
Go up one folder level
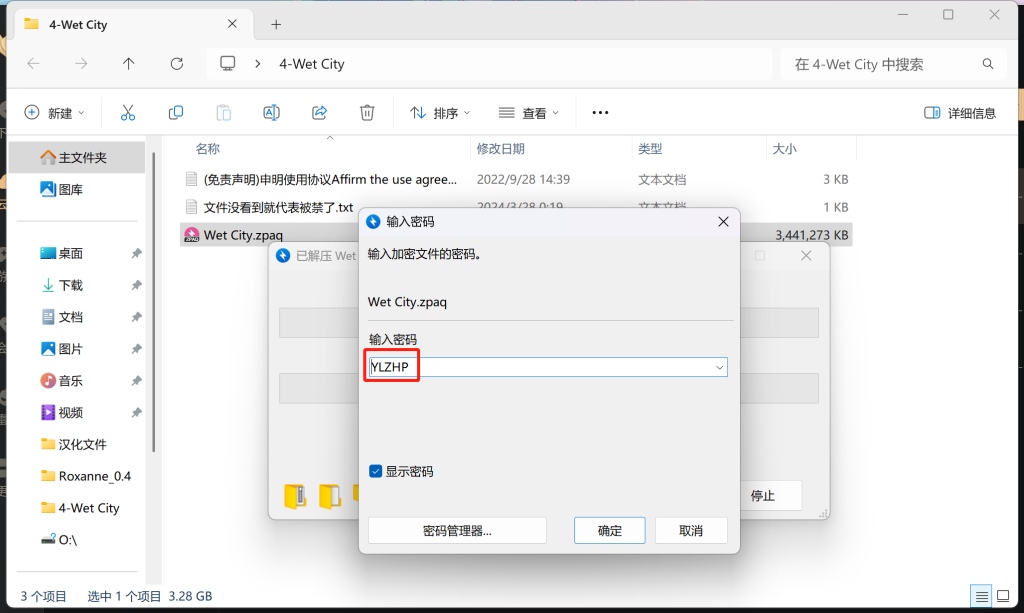point(128,64)
